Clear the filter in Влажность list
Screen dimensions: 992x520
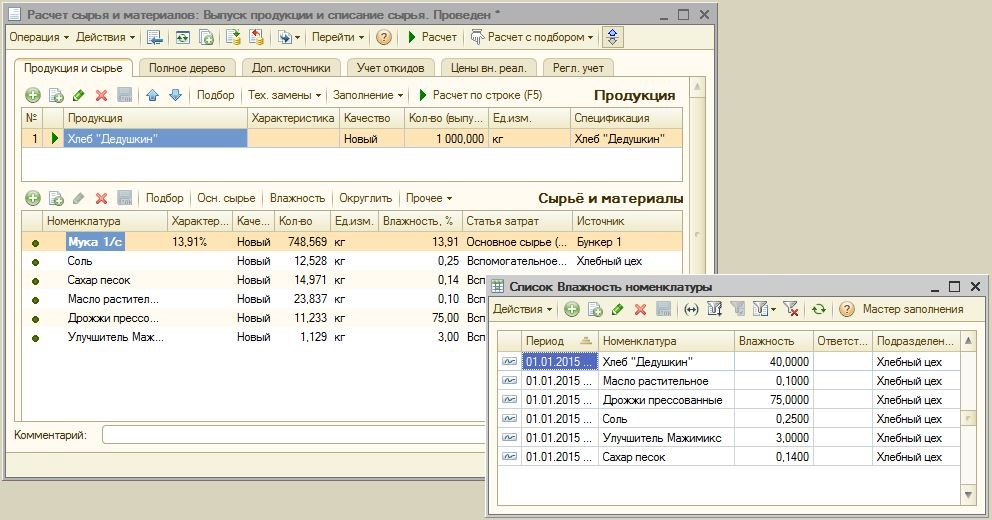790,309
